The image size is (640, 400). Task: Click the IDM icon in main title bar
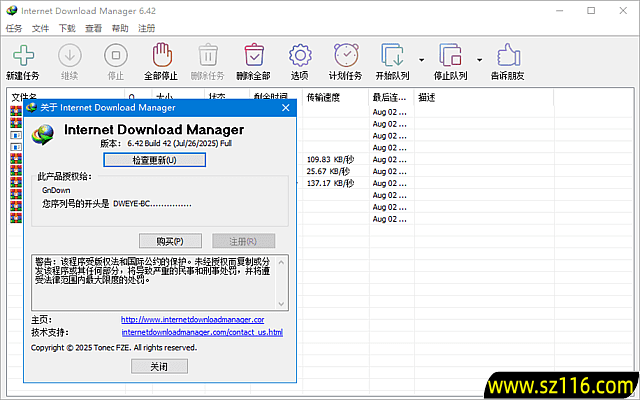12,11
